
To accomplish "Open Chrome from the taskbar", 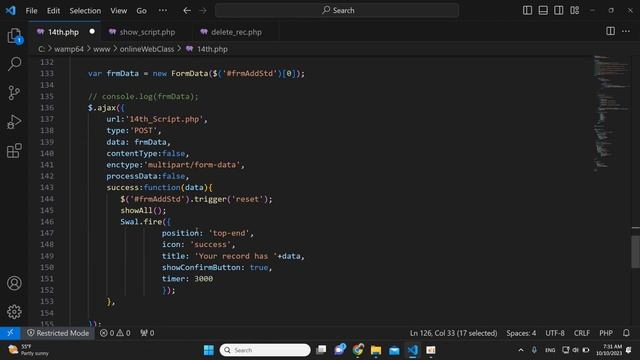I will point(358,350).
